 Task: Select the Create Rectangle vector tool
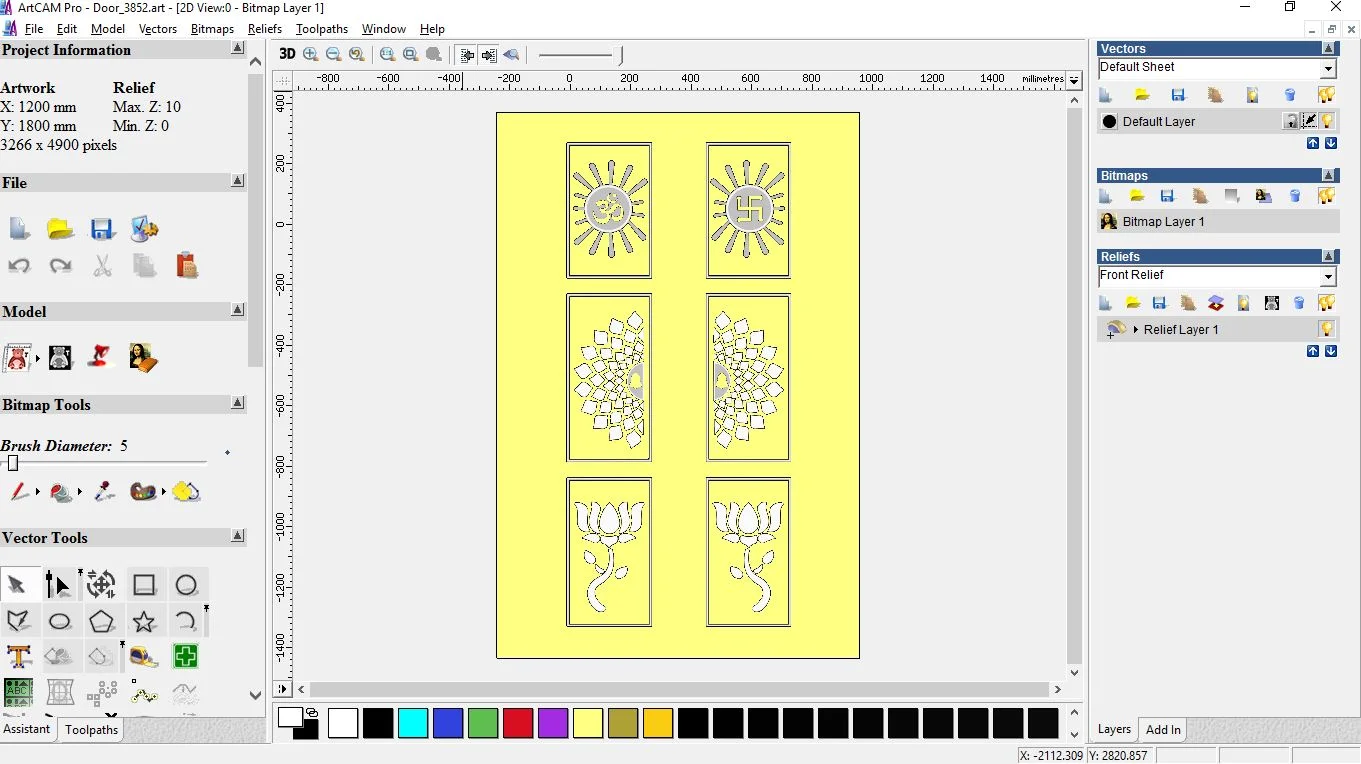click(x=144, y=585)
